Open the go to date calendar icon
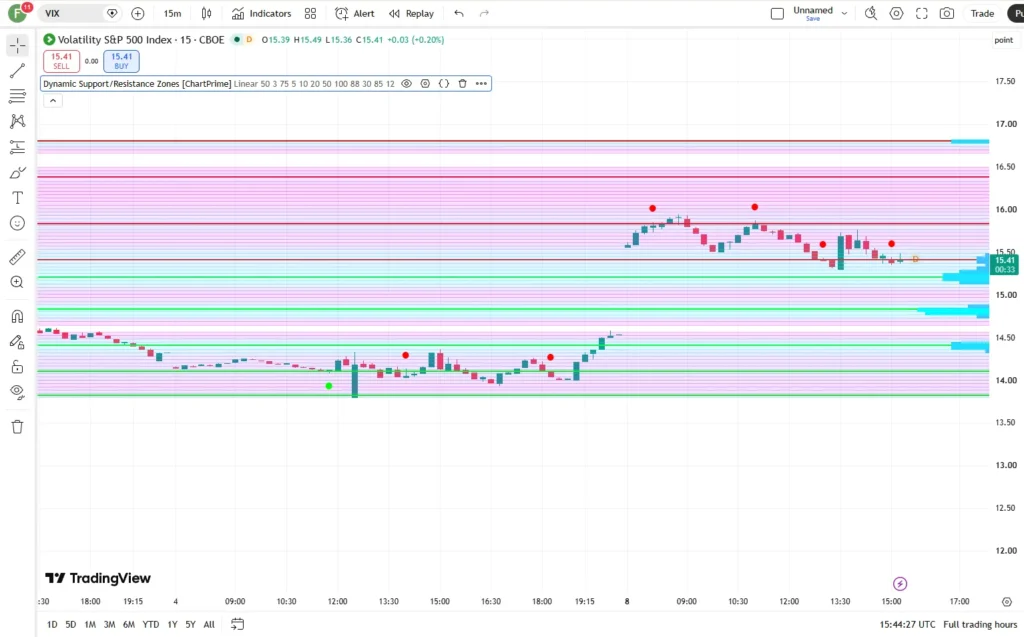 (x=238, y=625)
